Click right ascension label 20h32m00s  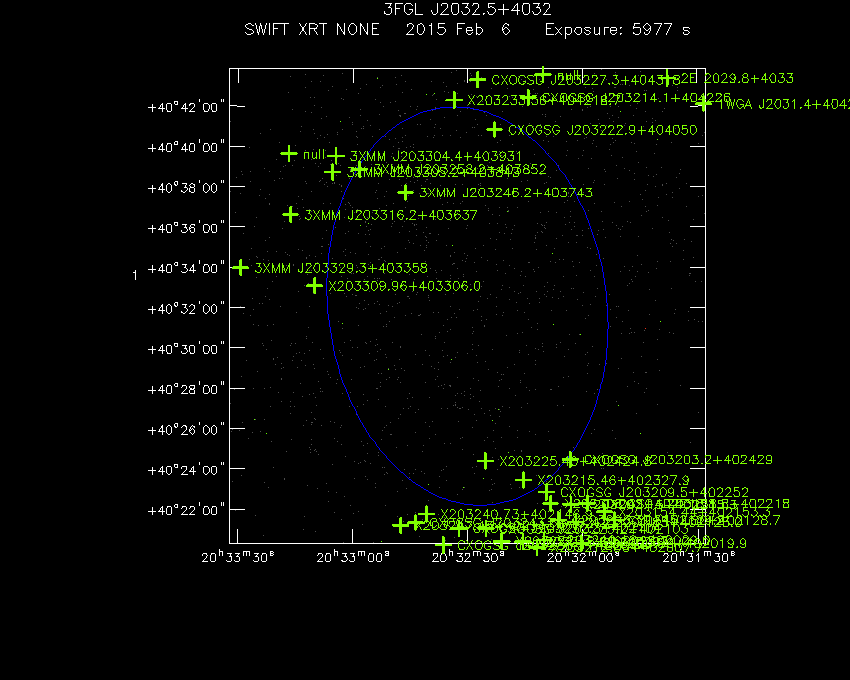click(583, 557)
